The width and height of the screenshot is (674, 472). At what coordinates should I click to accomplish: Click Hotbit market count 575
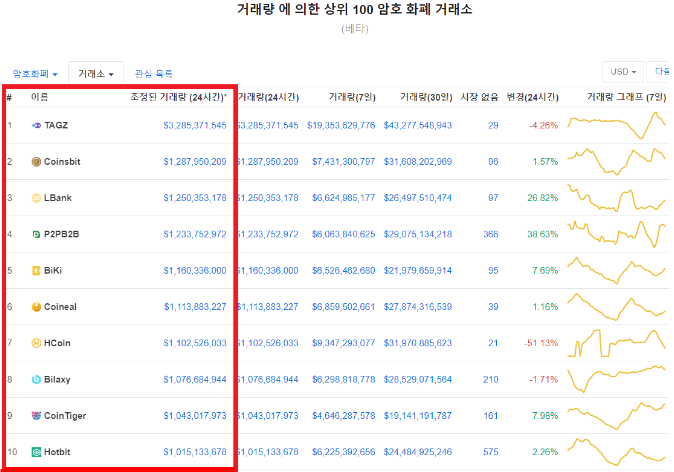[491, 452]
